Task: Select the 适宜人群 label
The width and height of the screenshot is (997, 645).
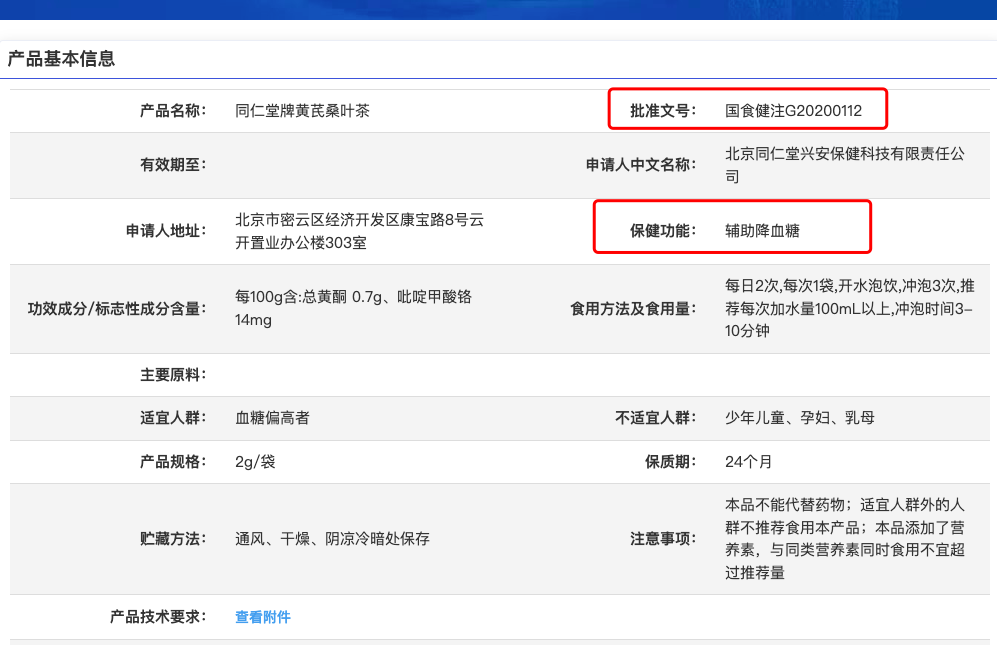Action: [x=173, y=418]
